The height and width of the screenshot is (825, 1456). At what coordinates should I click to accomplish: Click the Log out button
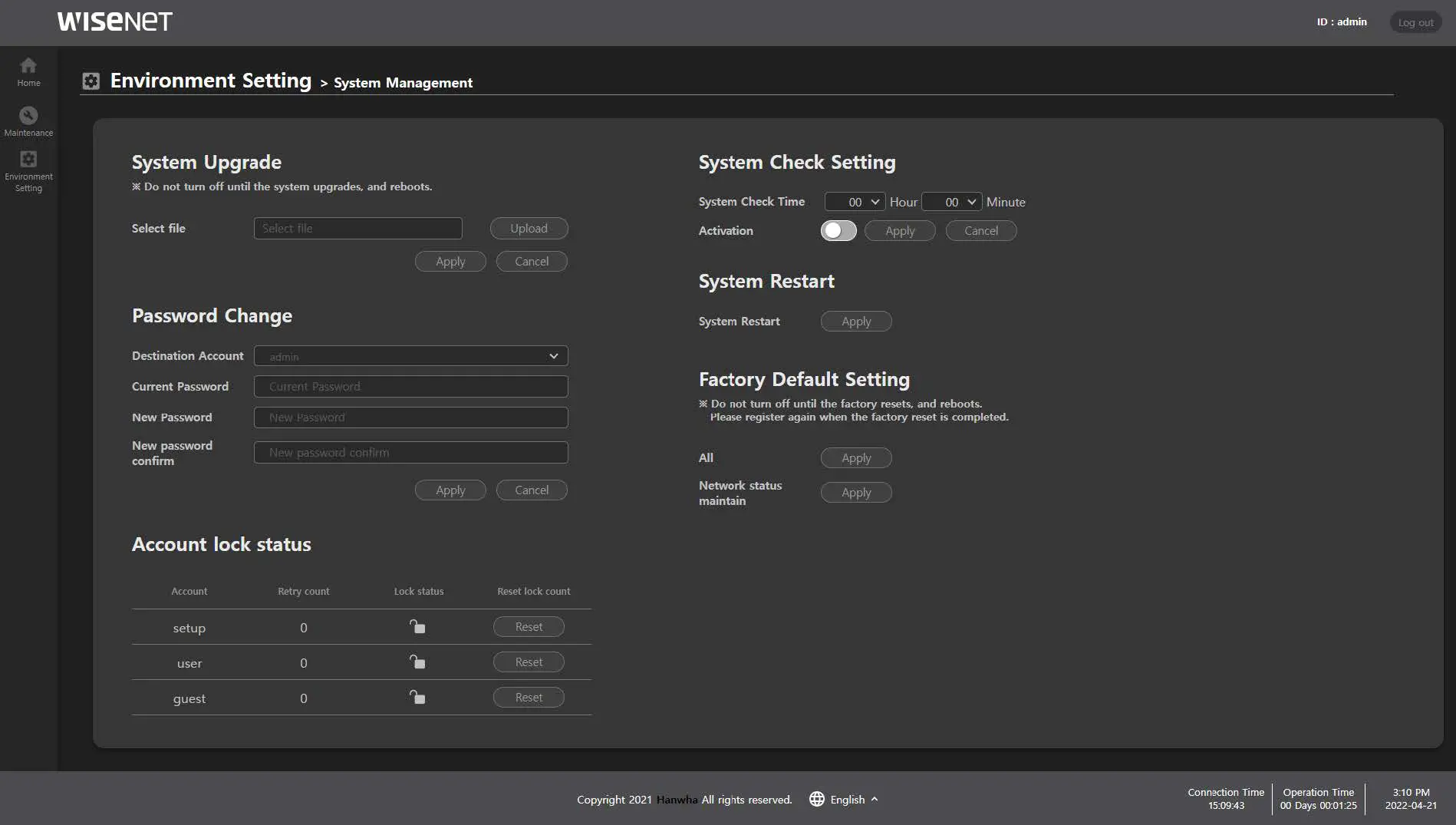(x=1415, y=22)
